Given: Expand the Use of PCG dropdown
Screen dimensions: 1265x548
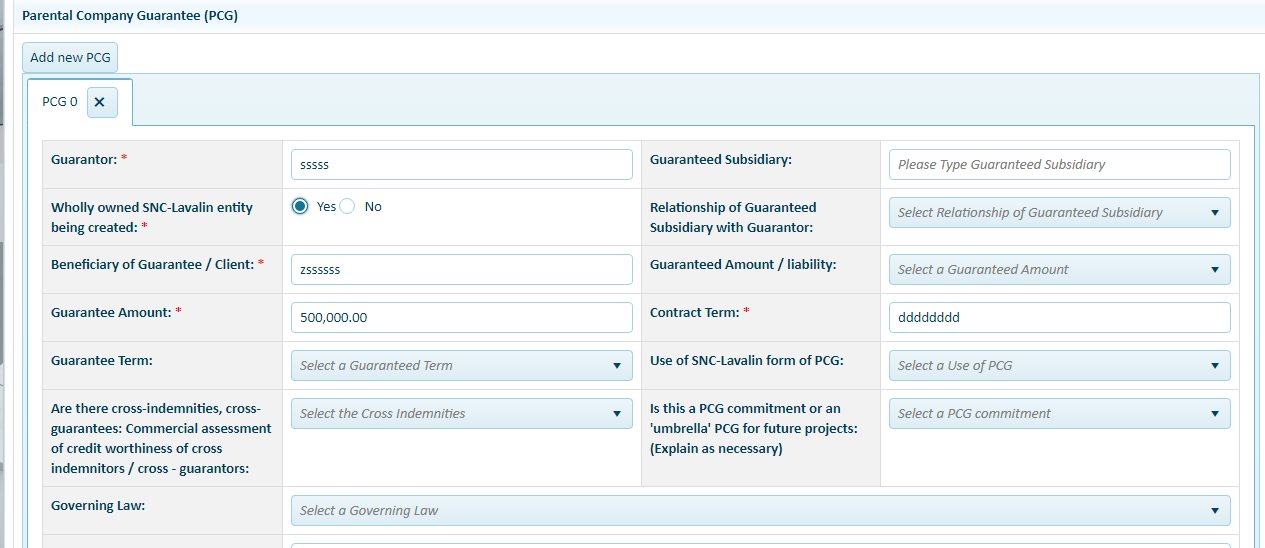Looking at the screenshot, I should (x=1058, y=366).
